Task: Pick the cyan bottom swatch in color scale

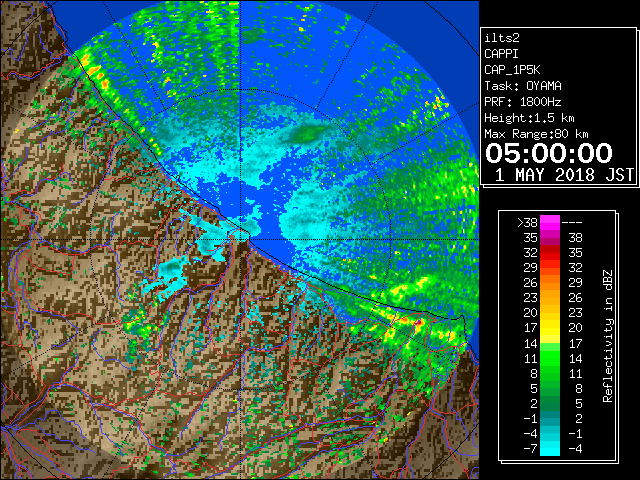Action: coord(550,448)
